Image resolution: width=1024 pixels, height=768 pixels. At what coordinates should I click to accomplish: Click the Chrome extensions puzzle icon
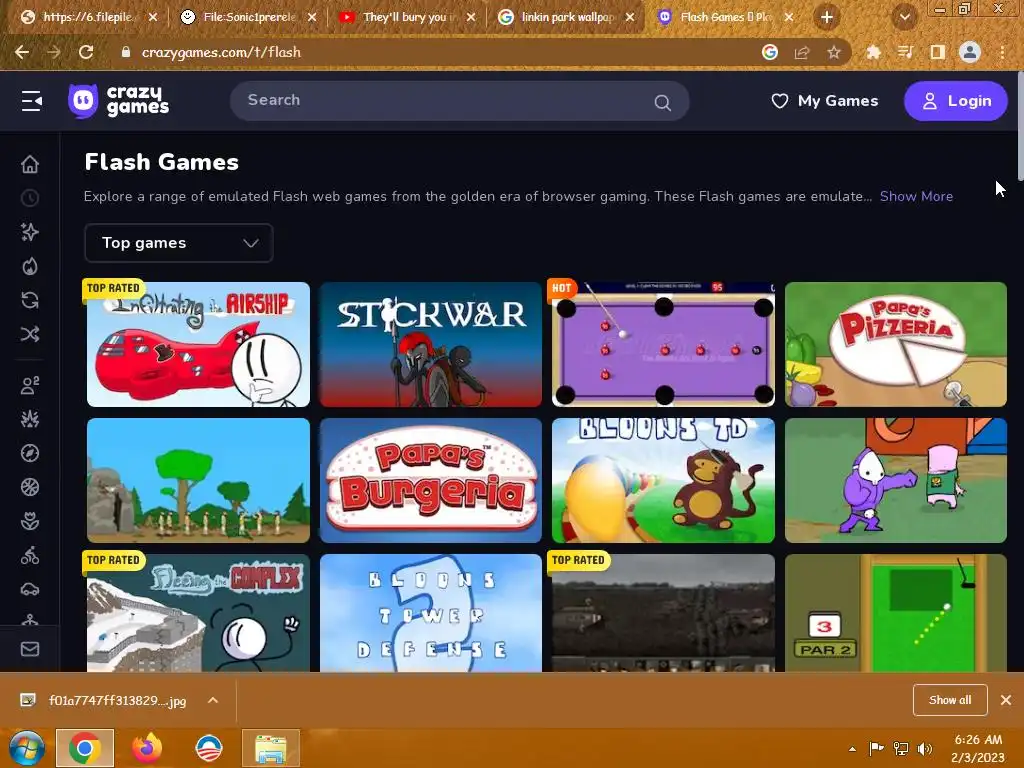pos(873,52)
